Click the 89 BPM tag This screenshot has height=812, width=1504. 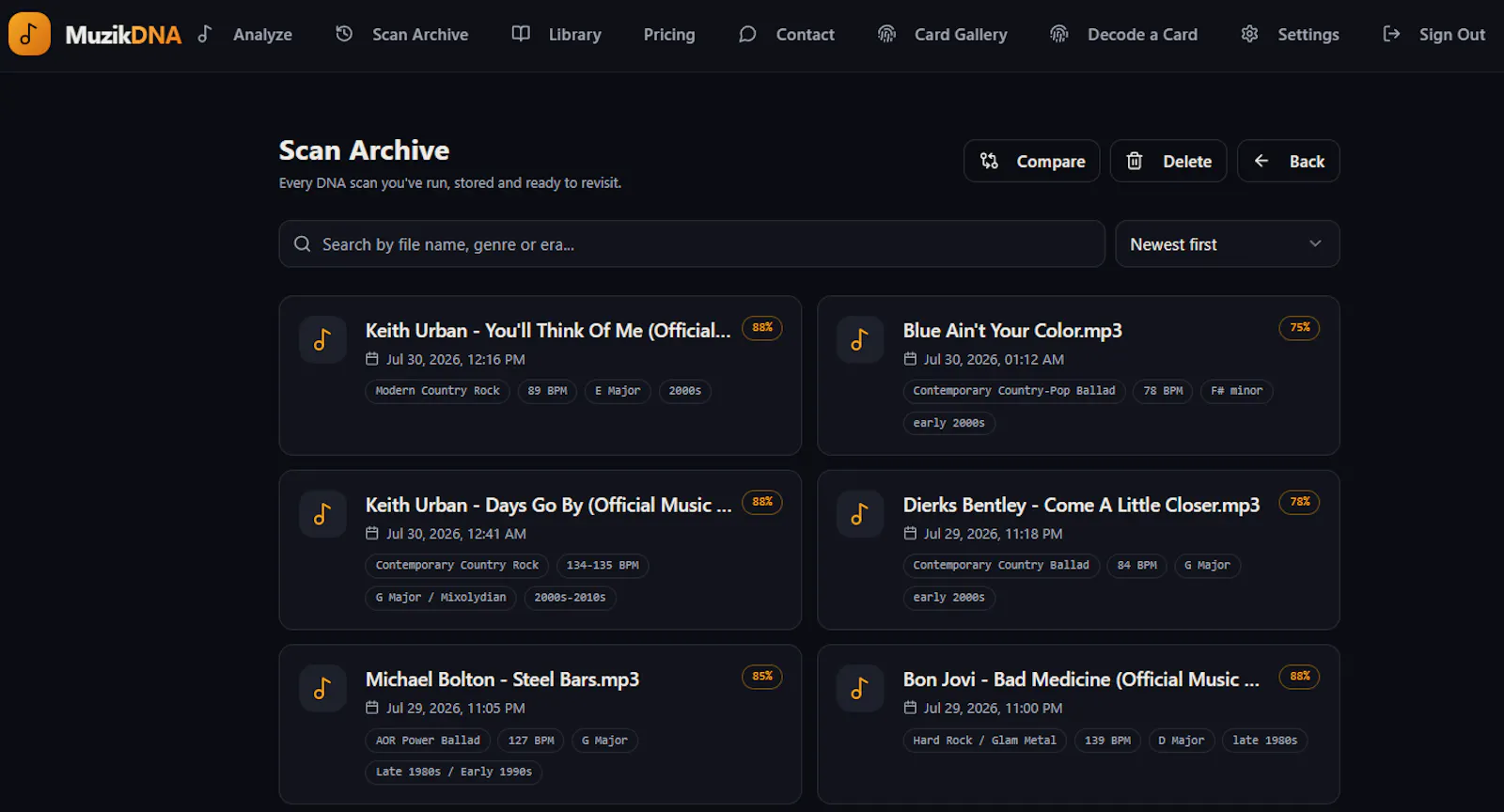coord(547,391)
